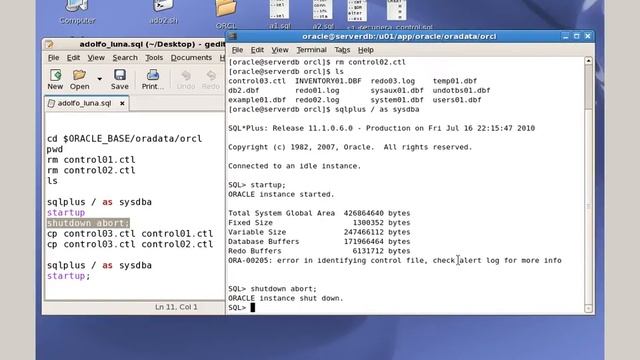Open the terminal File menu

[238, 50]
